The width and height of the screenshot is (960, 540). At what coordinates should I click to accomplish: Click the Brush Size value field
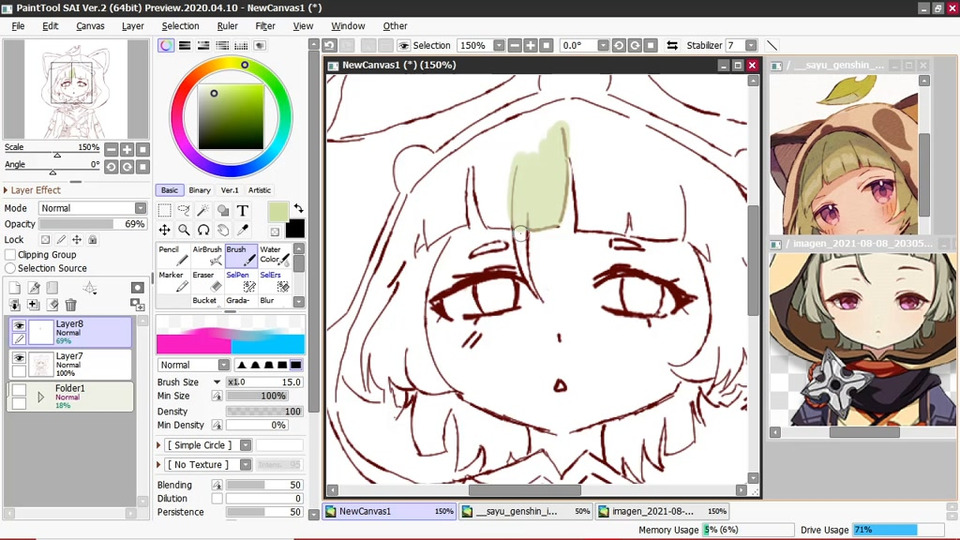pos(264,382)
